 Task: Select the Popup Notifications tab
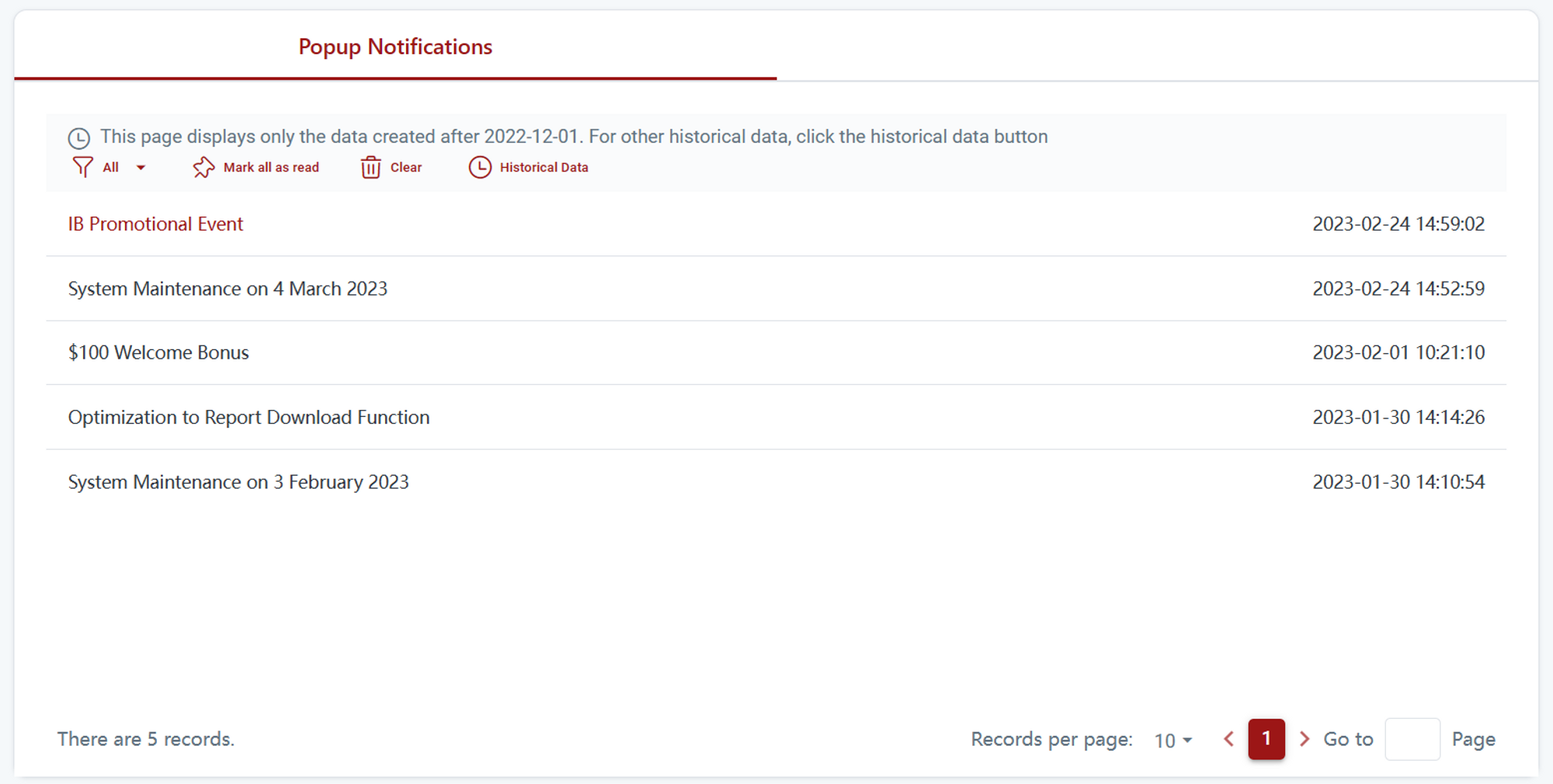pos(395,47)
